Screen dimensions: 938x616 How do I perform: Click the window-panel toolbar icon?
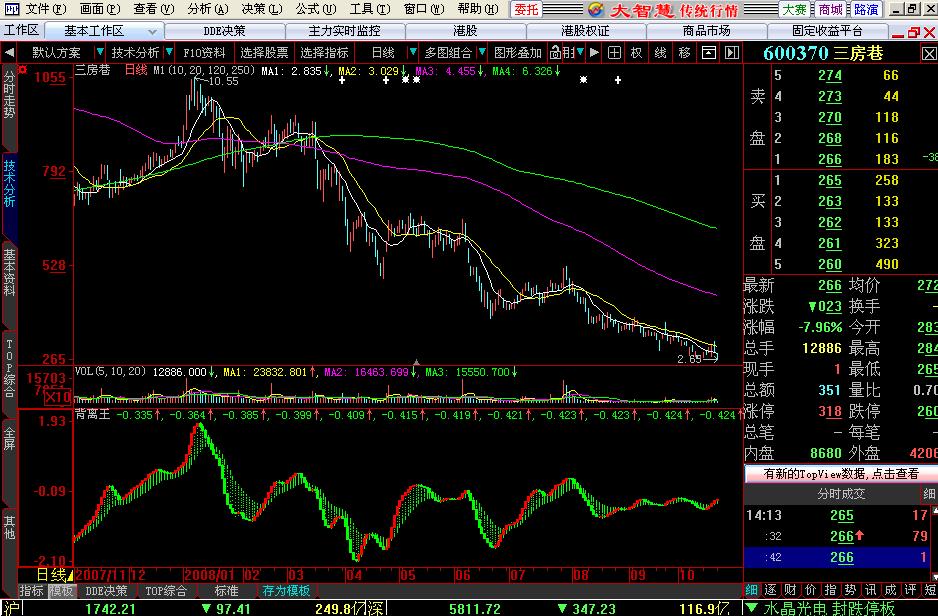pyautogui.click(x=708, y=53)
